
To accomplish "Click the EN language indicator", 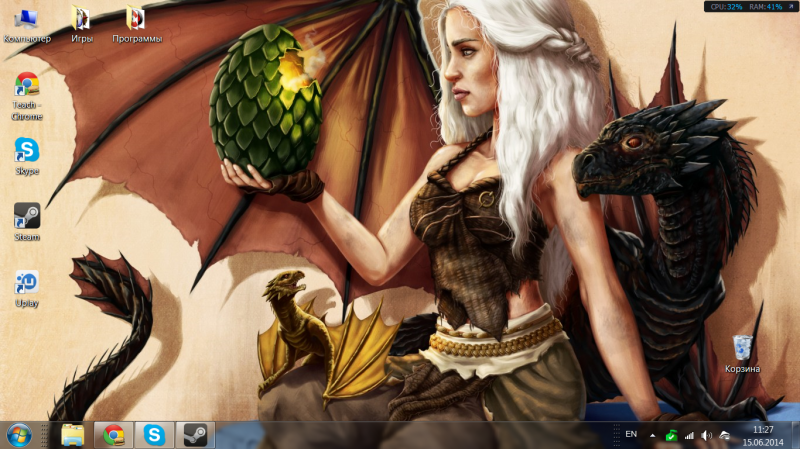I will (631, 434).
